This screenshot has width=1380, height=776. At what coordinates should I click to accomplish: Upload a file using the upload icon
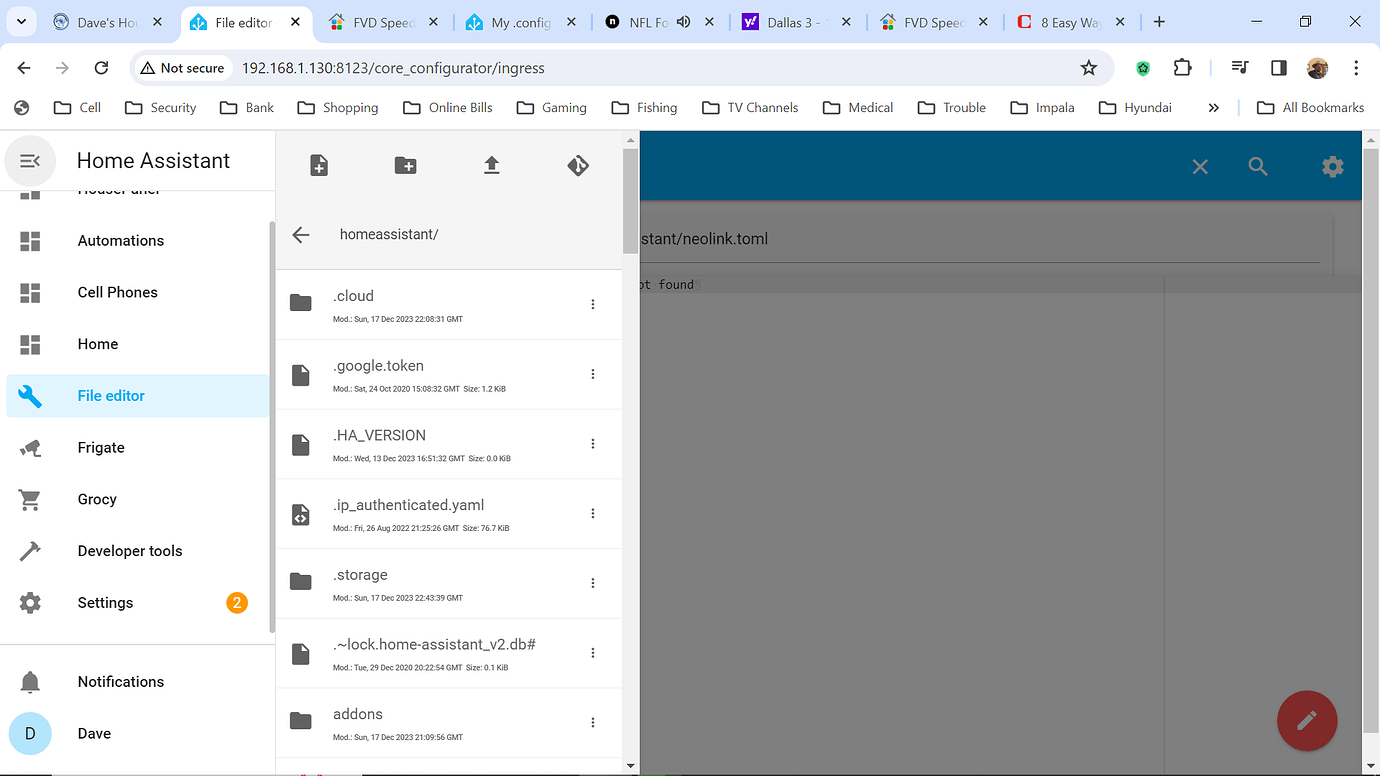point(491,165)
